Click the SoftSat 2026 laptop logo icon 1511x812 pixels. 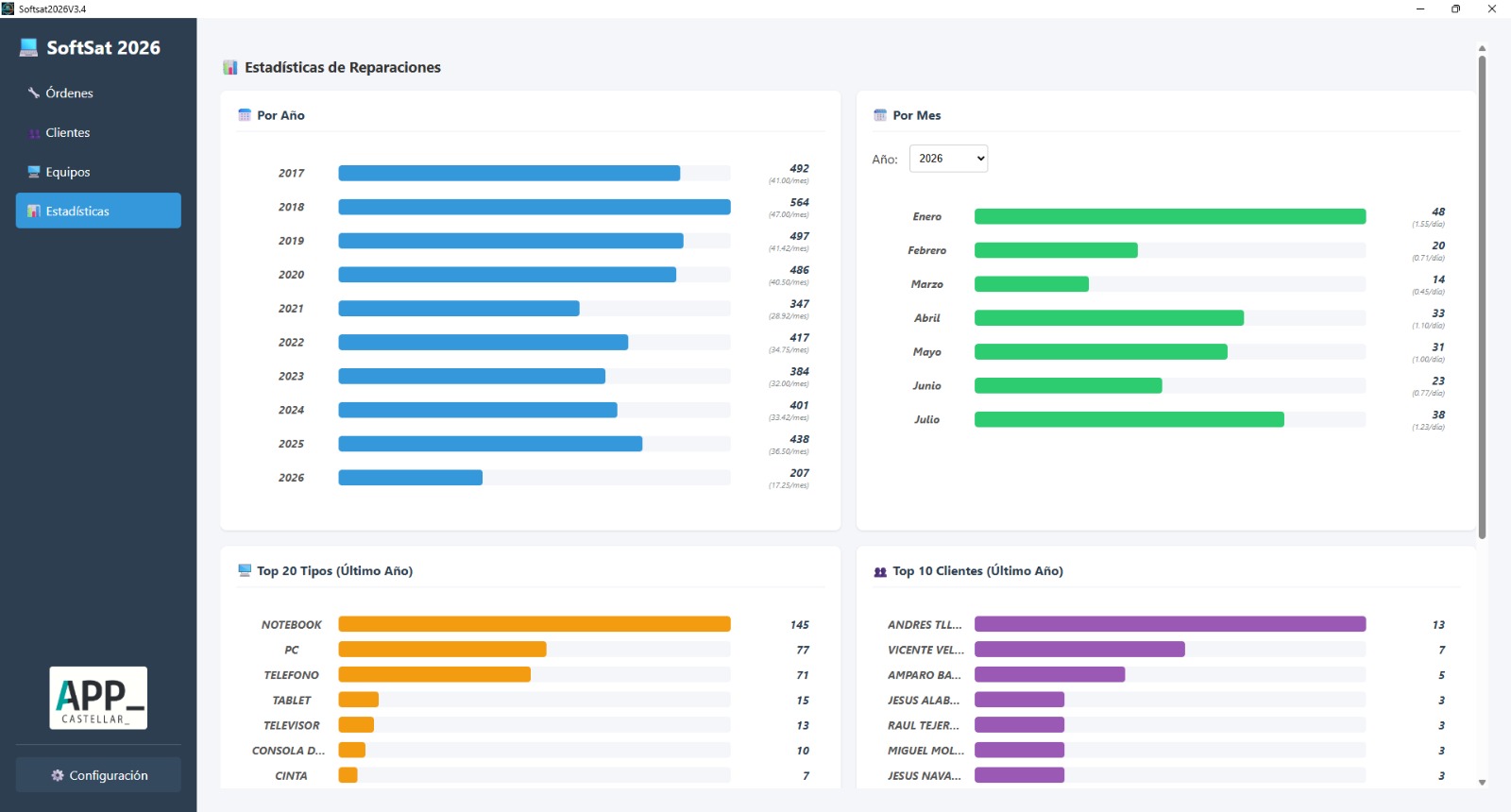(x=29, y=47)
